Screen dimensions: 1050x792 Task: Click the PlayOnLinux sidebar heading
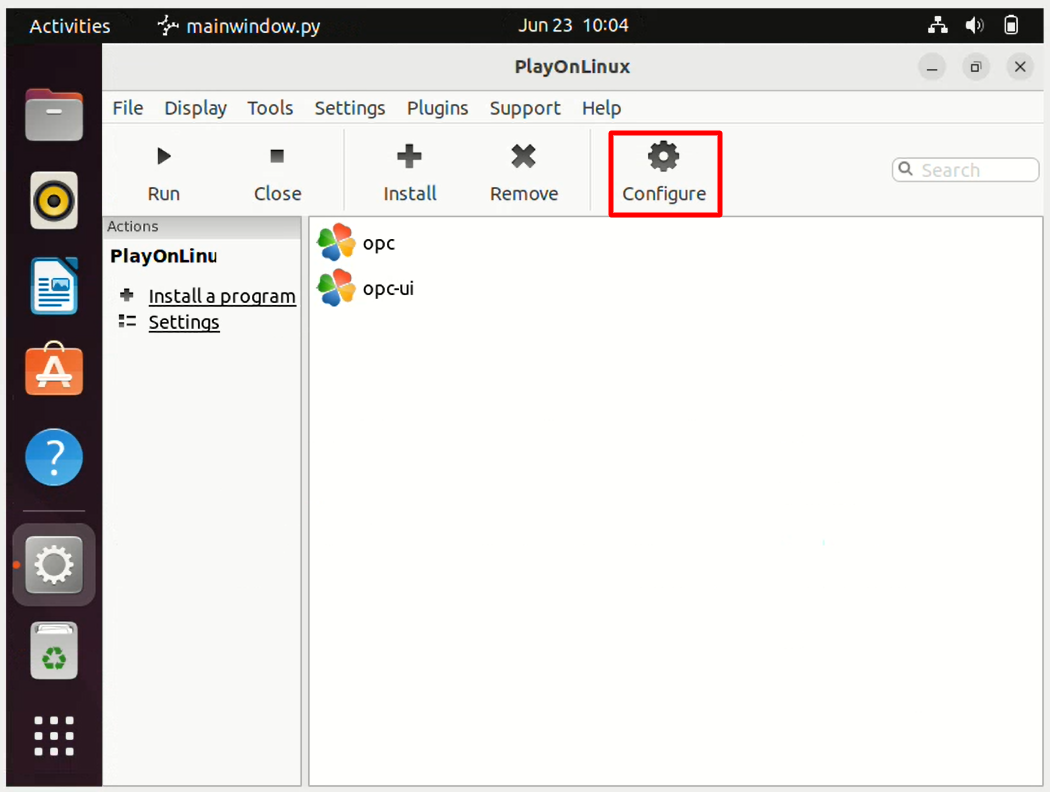tap(163, 256)
